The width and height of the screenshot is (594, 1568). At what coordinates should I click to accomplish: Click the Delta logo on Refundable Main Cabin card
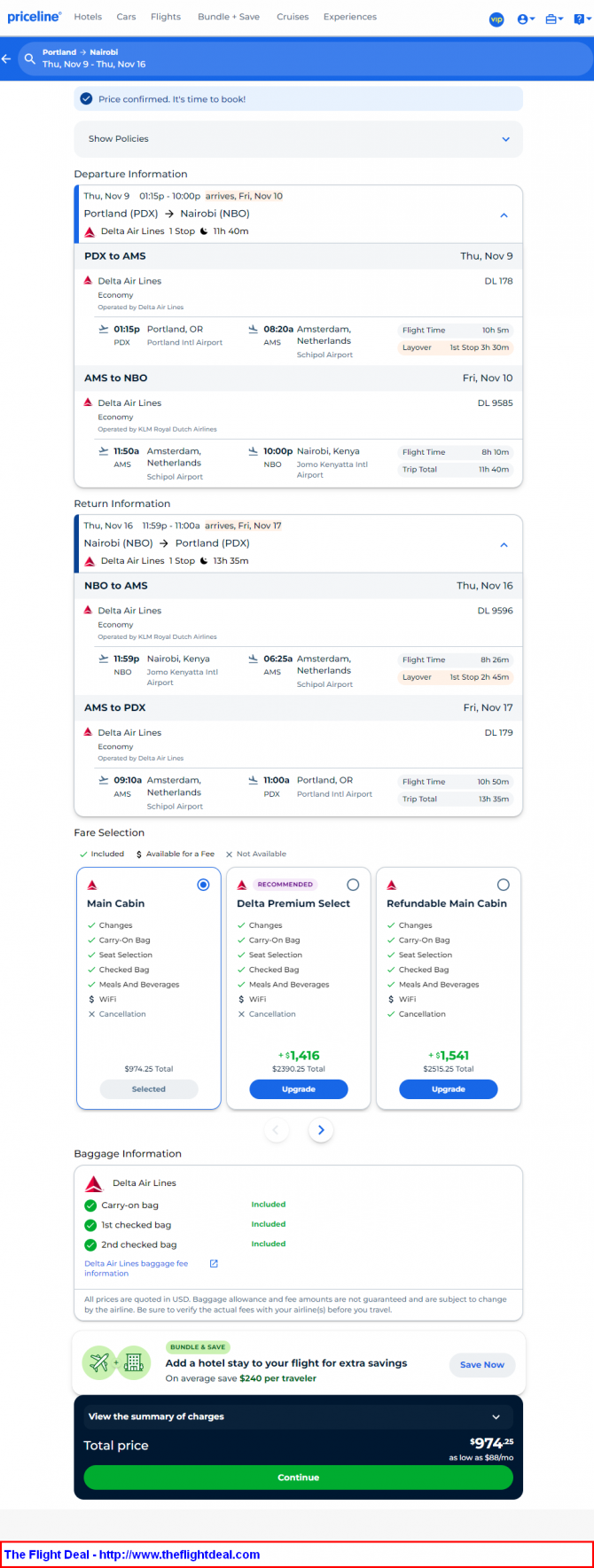tap(392, 885)
